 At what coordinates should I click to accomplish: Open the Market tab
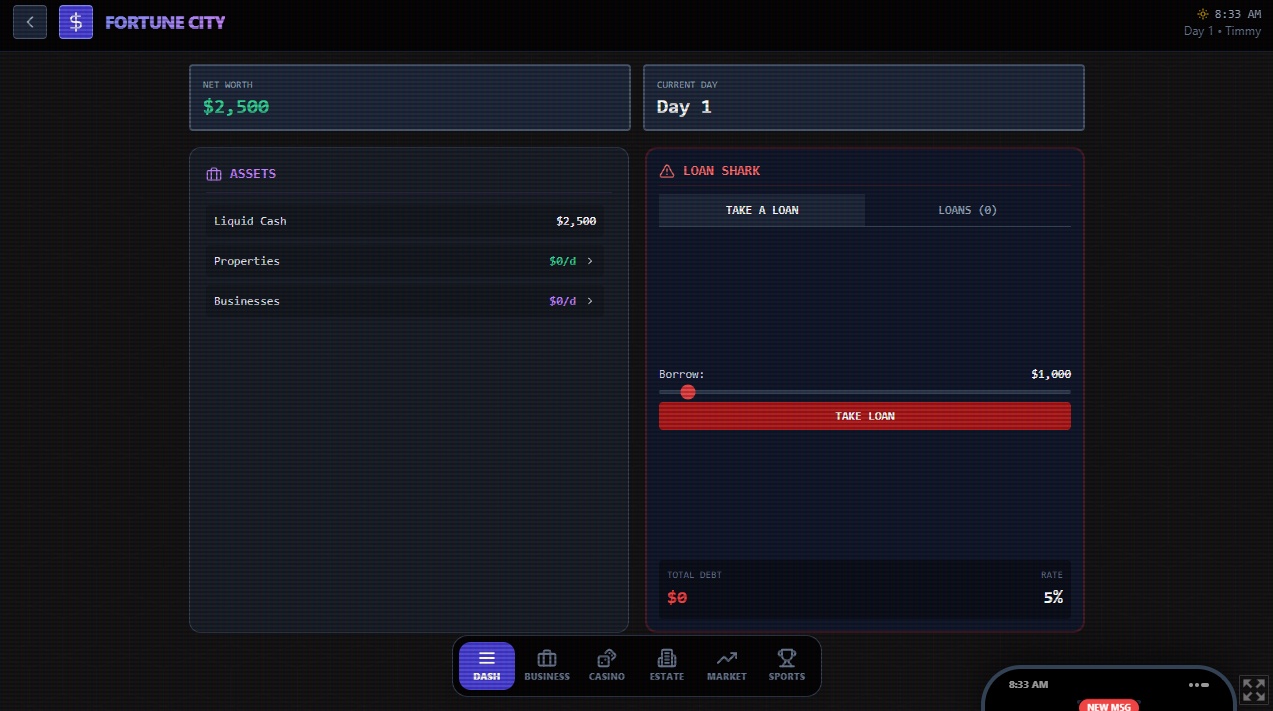(x=727, y=666)
